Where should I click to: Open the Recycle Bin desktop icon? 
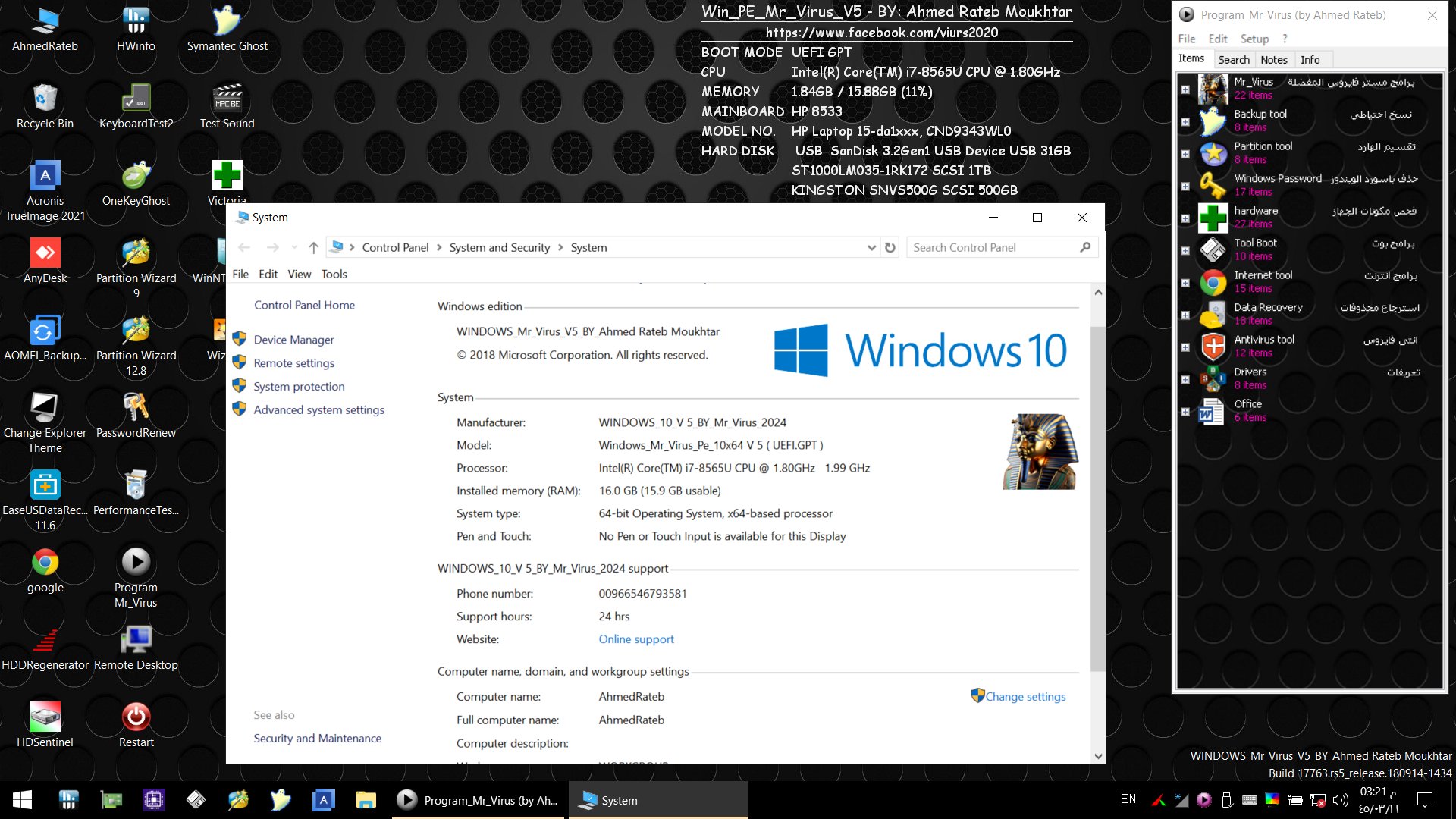45,107
